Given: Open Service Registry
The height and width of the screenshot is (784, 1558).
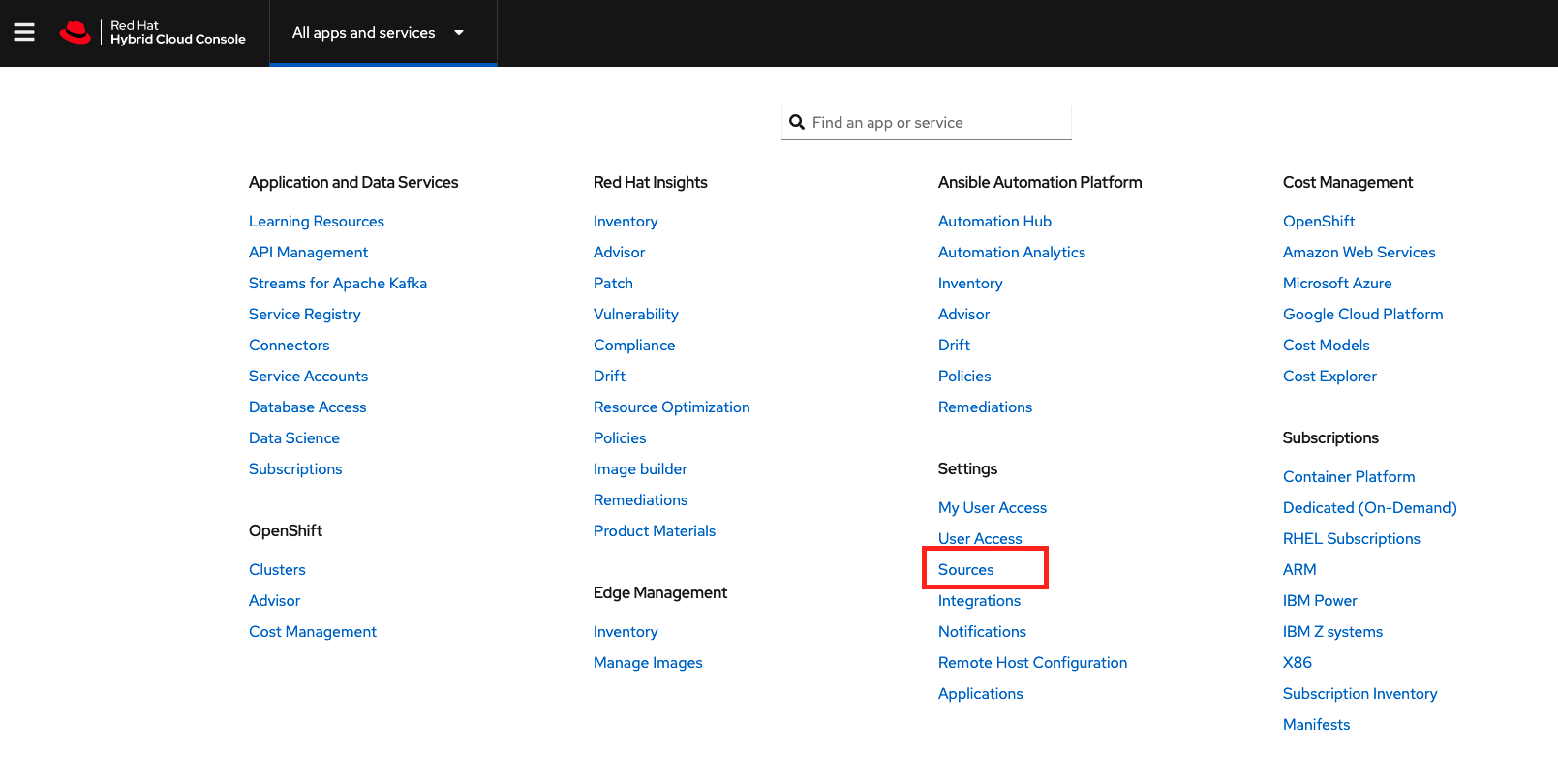Looking at the screenshot, I should point(304,315).
